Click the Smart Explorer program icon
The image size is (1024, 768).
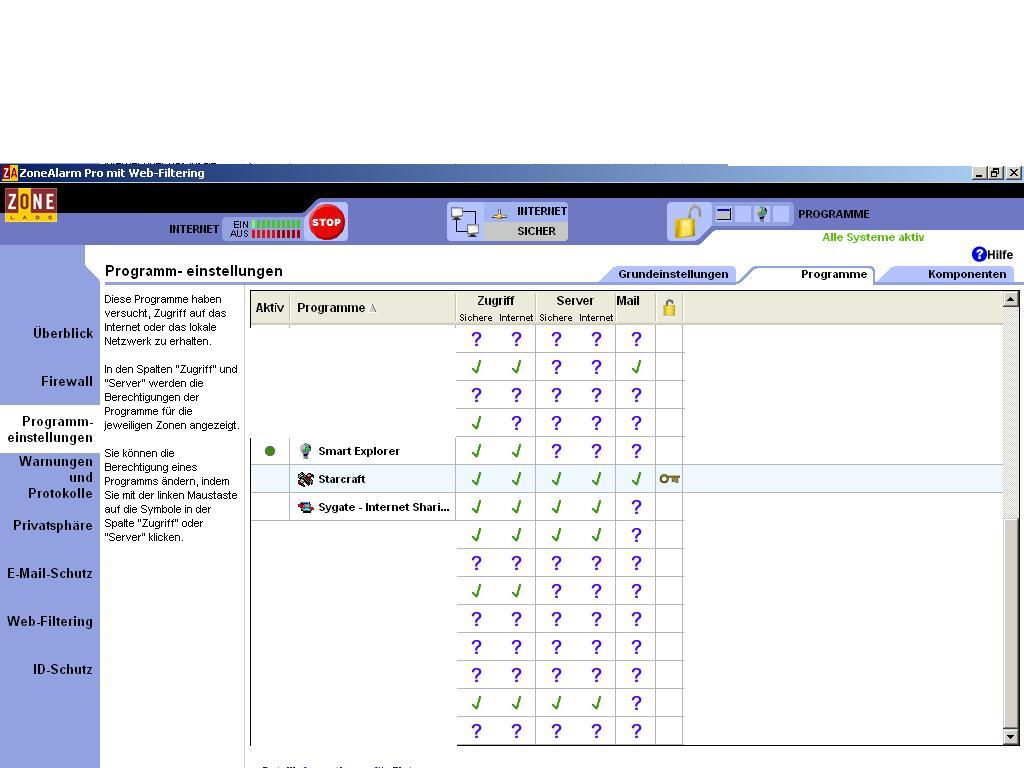click(305, 451)
